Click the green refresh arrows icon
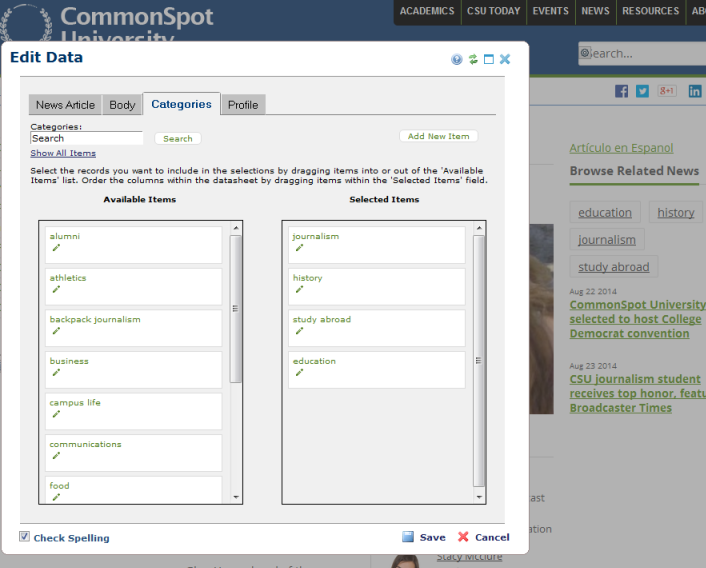This screenshot has height=568, width=706. click(x=473, y=59)
